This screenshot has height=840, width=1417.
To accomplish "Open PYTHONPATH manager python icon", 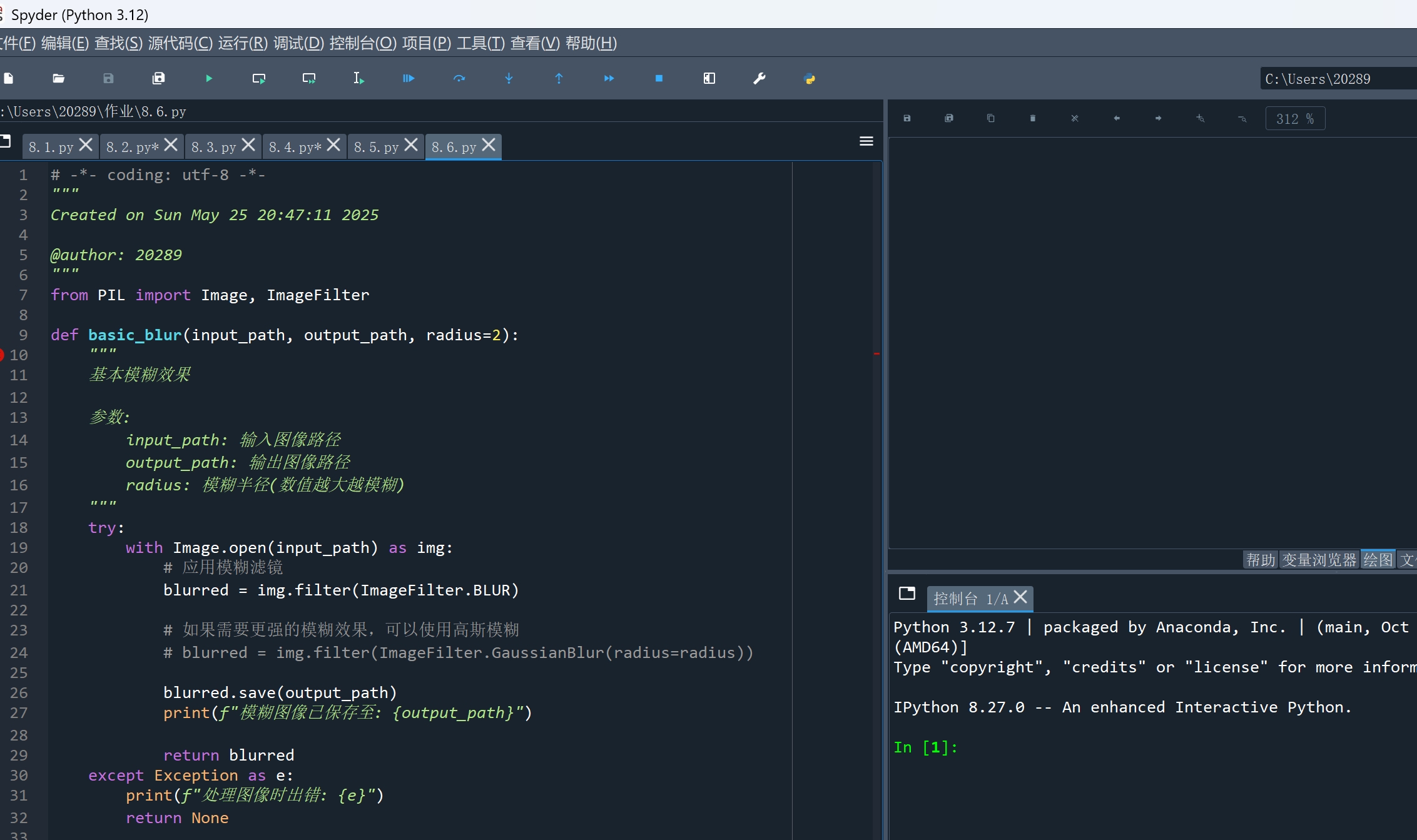I will point(809,78).
